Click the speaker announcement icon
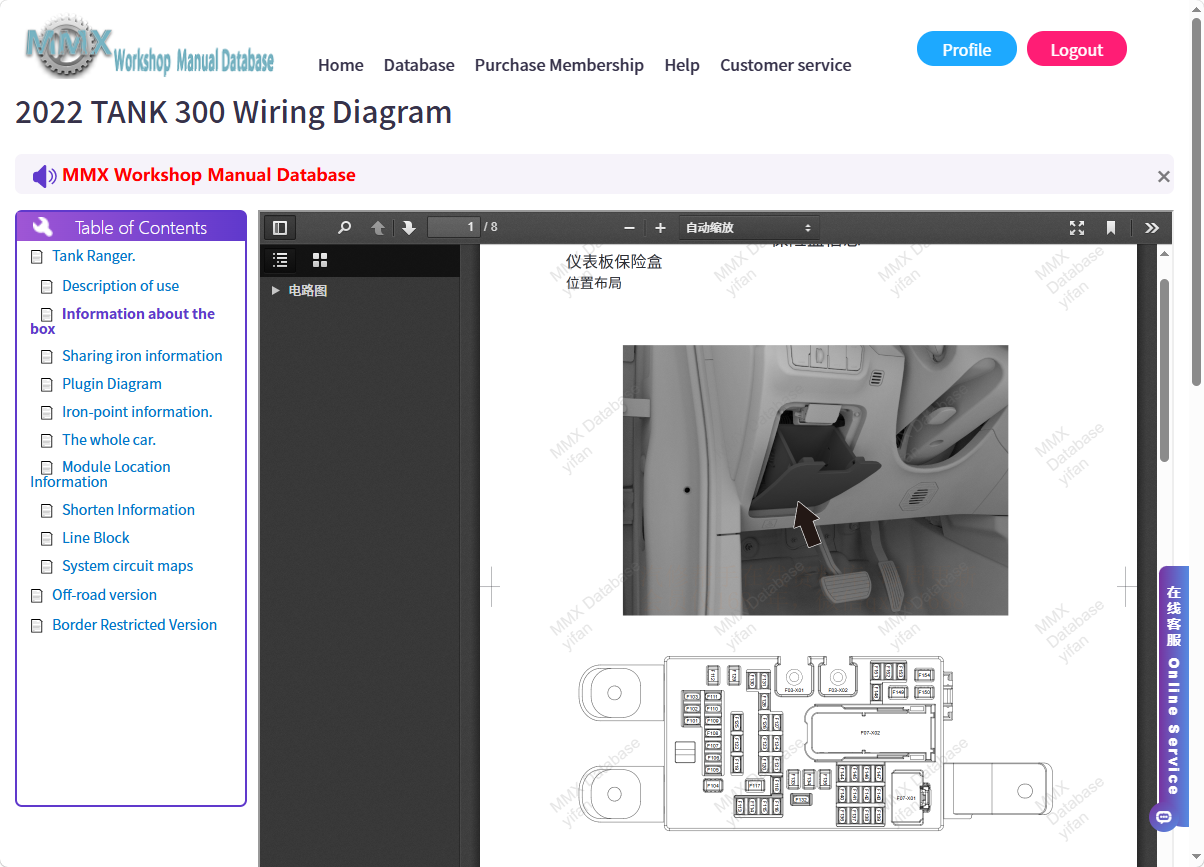This screenshot has height=867, width=1204. (44, 176)
